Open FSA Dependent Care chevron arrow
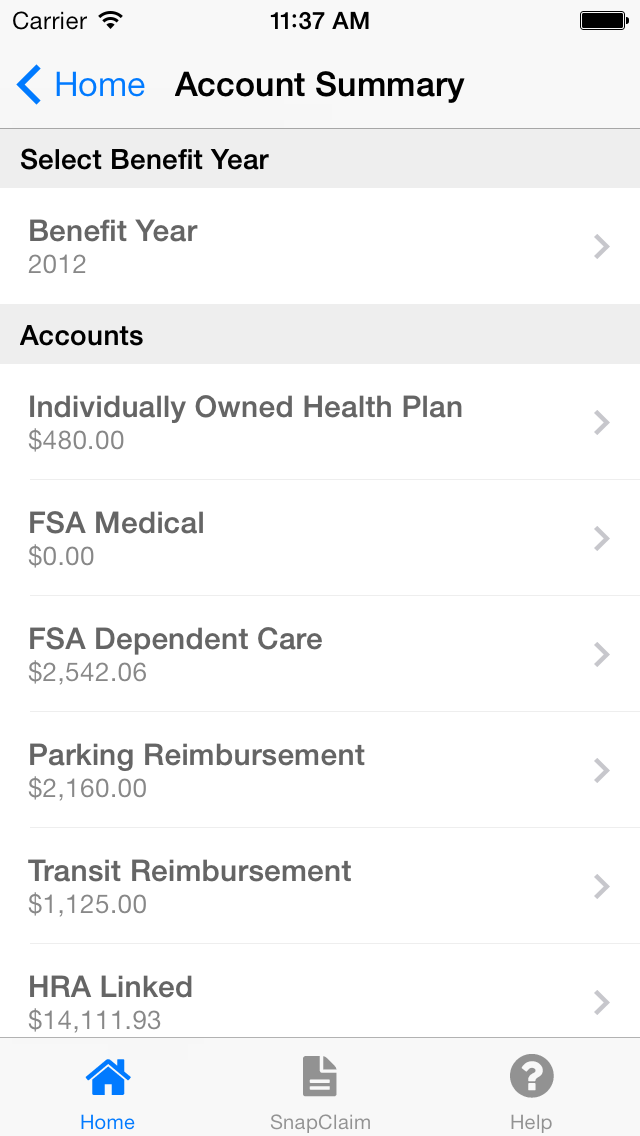This screenshot has height=1136, width=640. point(601,655)
